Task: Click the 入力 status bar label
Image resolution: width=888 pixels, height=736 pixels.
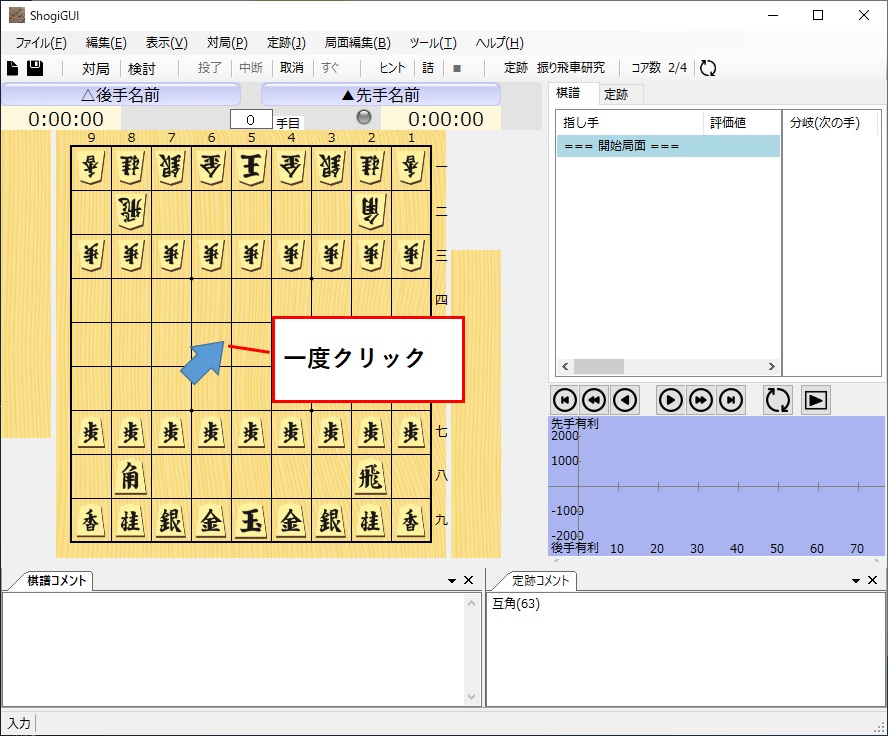Action: click(19, 723)
